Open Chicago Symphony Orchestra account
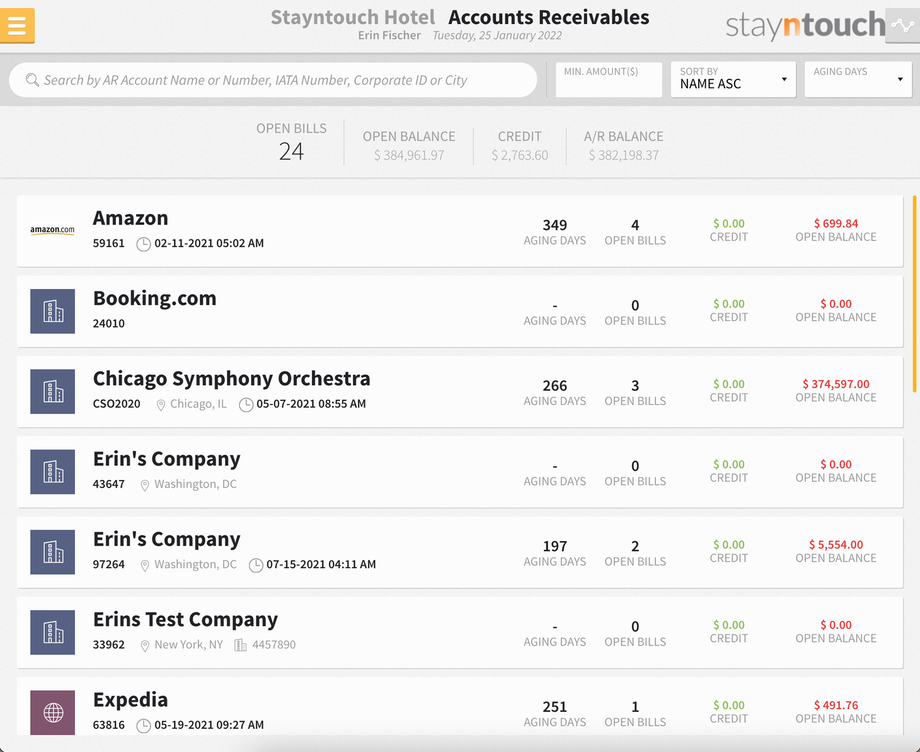 point(460,392)
